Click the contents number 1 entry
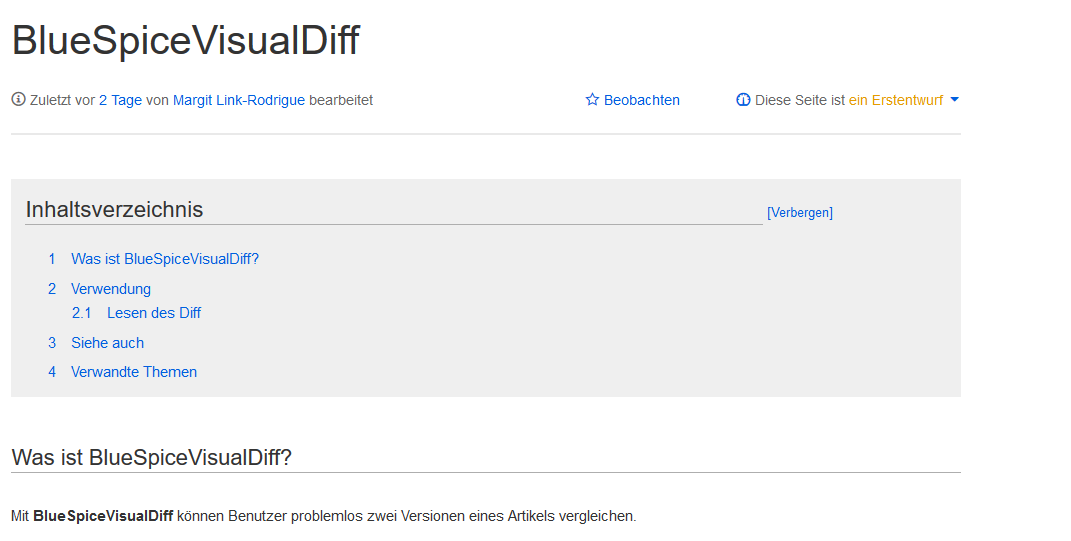Image resolution: width=1071 pixels, height=541 pixels. pyautogui.click(x=52, y=259)
